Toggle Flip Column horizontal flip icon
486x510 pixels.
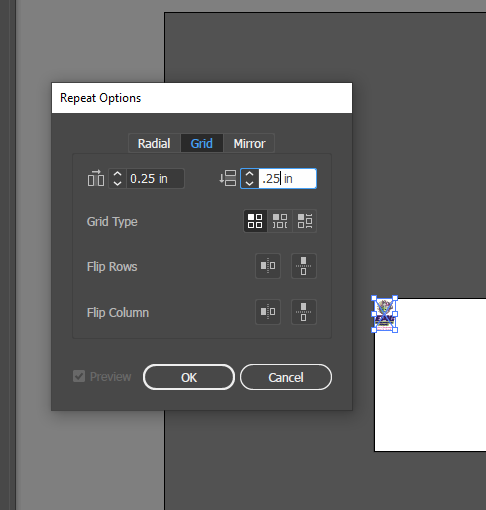[268, 312]
